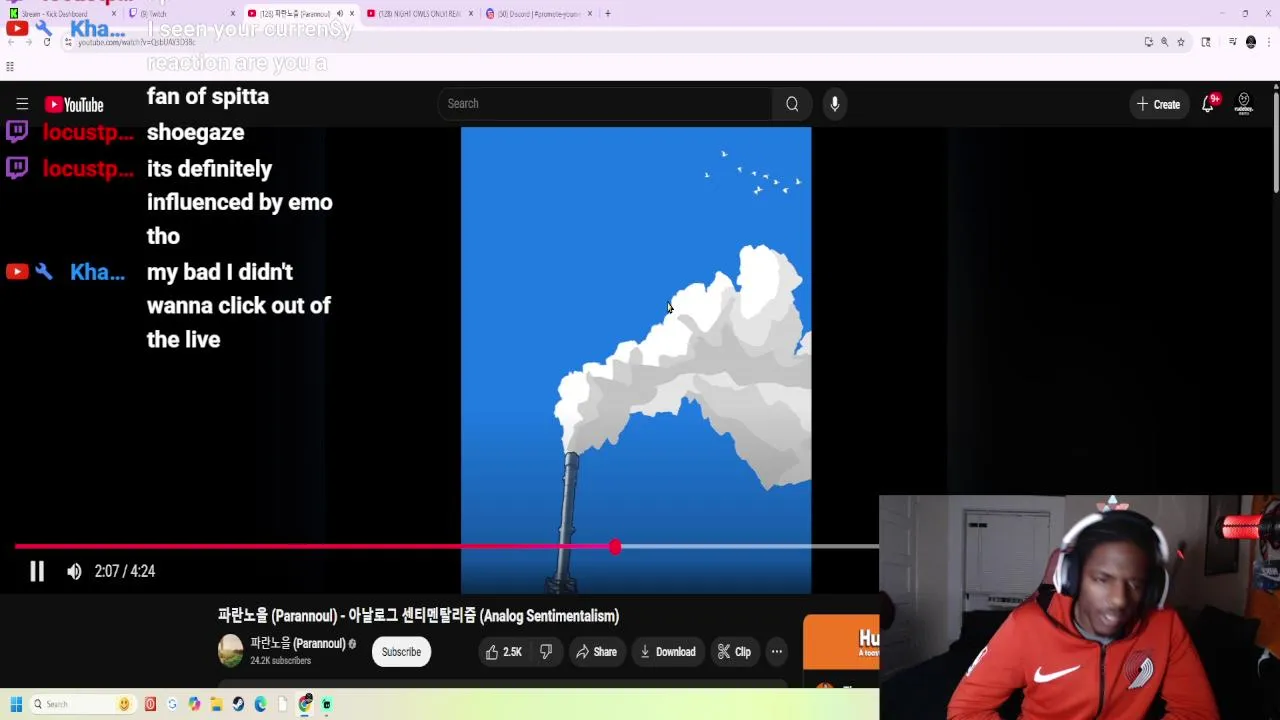This screenshot has width=1280, height=720.
Task: Open the active Chrome taskbar icon
Action: 305,704
